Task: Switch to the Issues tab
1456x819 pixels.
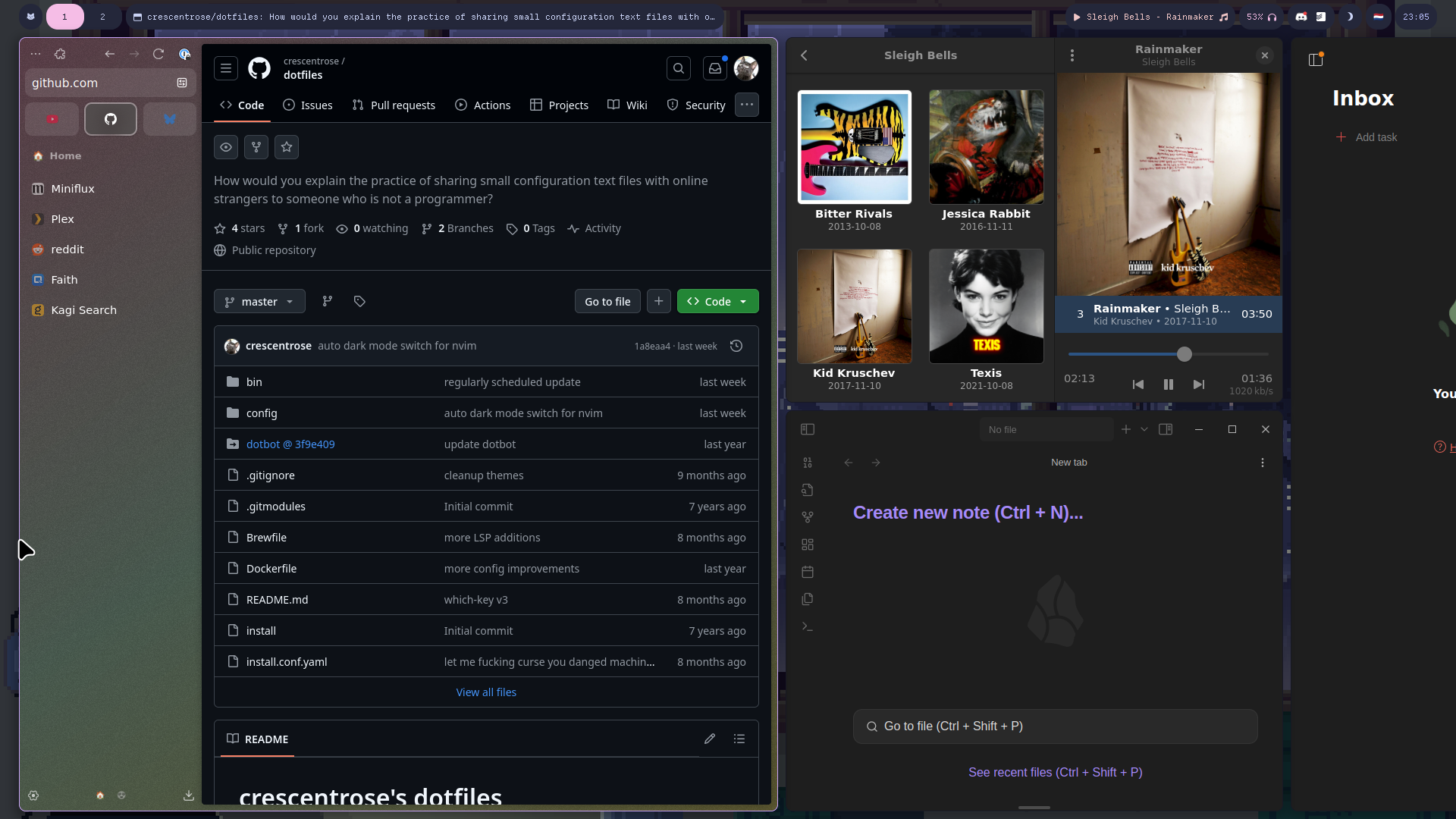Action: 307,105
